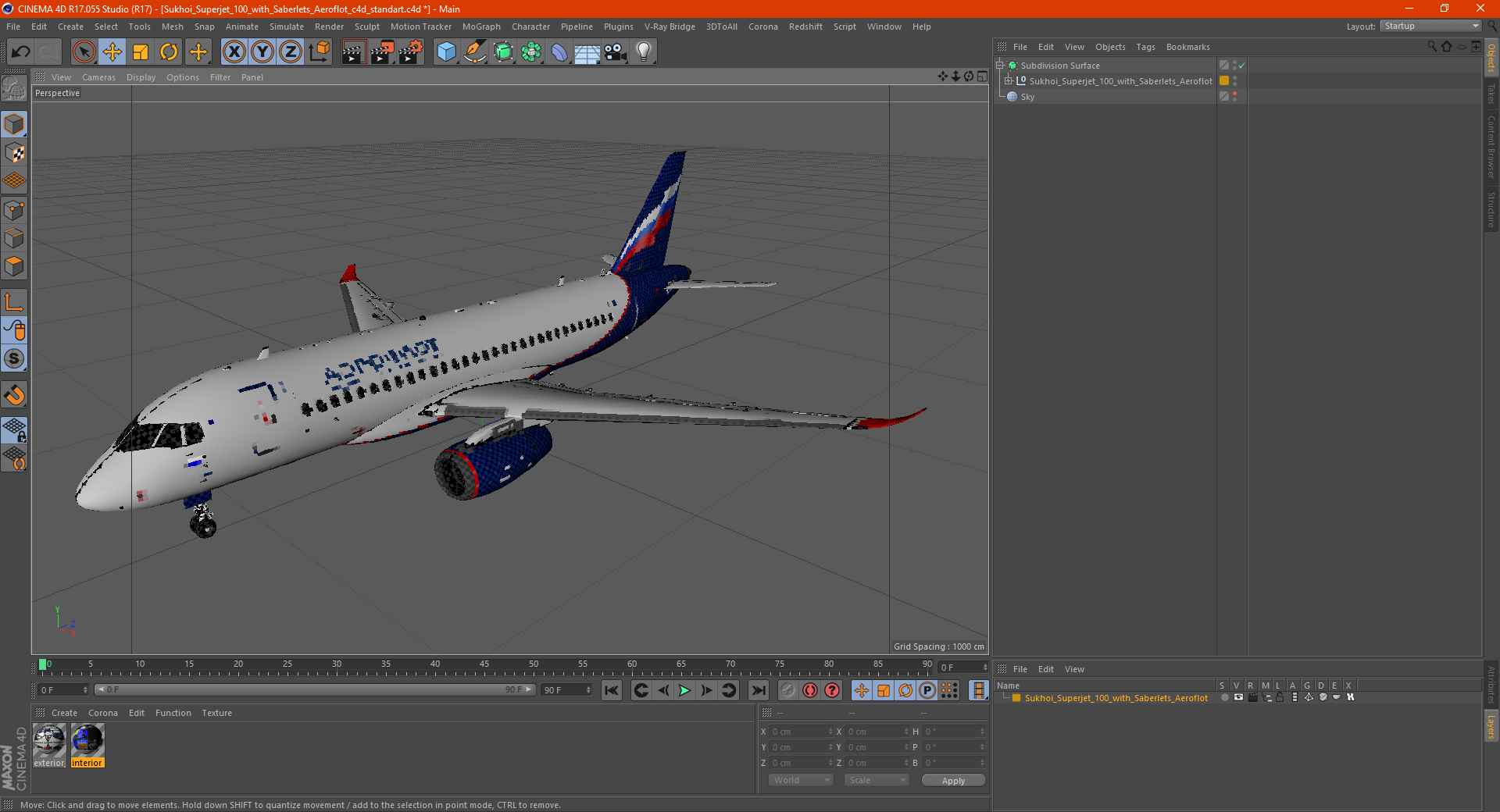Play the animation forward

point(684,690)
